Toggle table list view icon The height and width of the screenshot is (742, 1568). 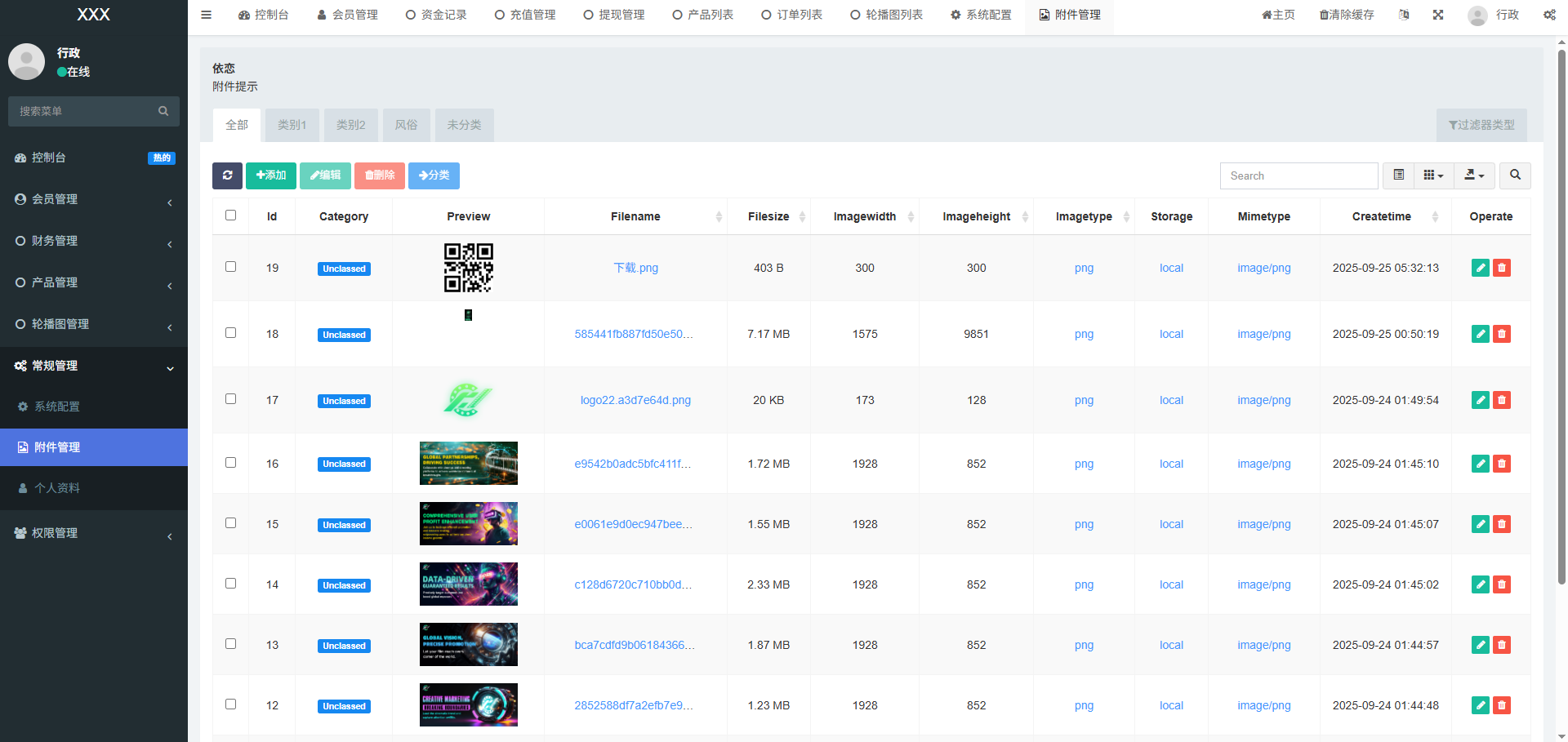[x=1398, y=176]
